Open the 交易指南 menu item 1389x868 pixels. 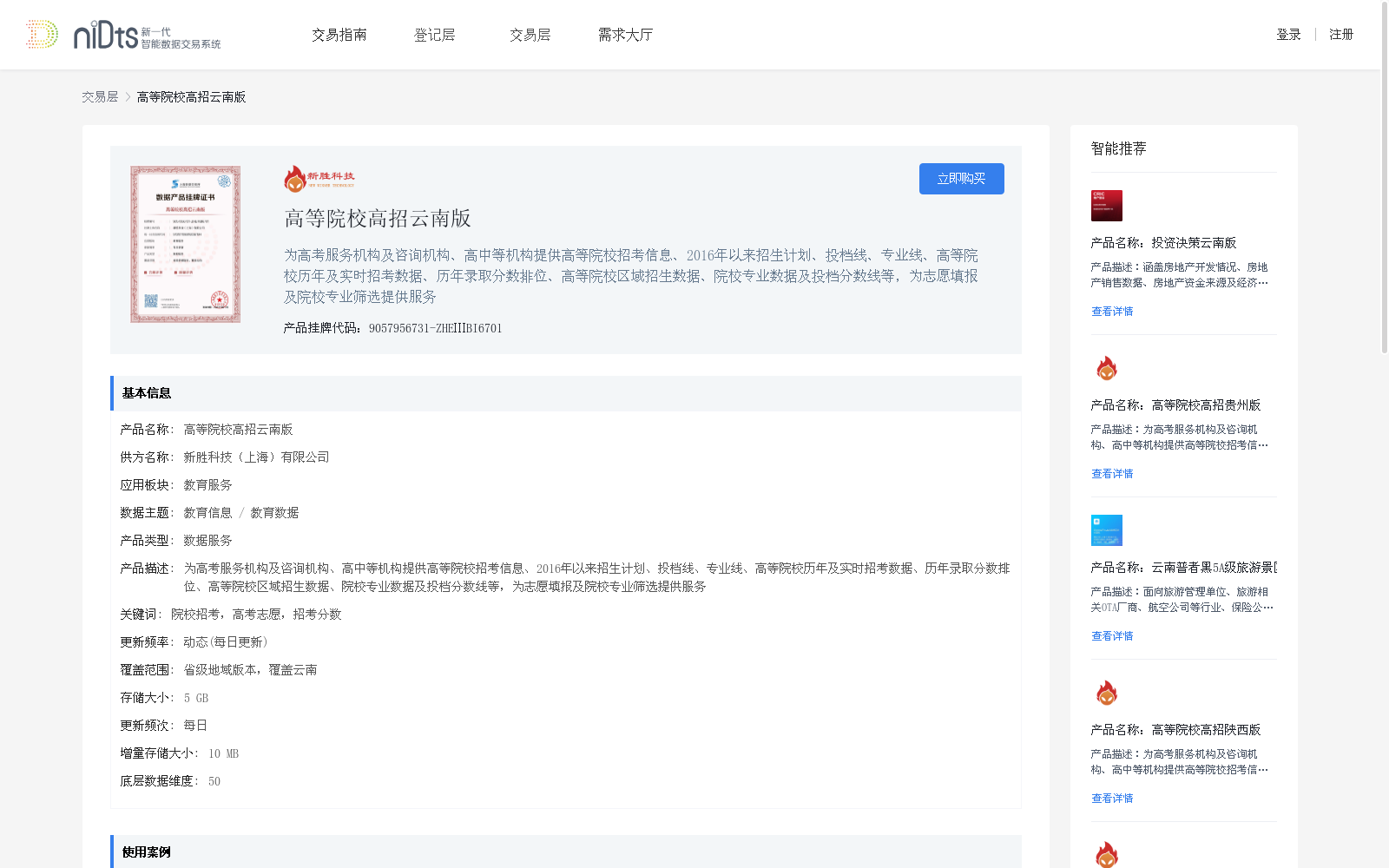click(x=339, y=35)
